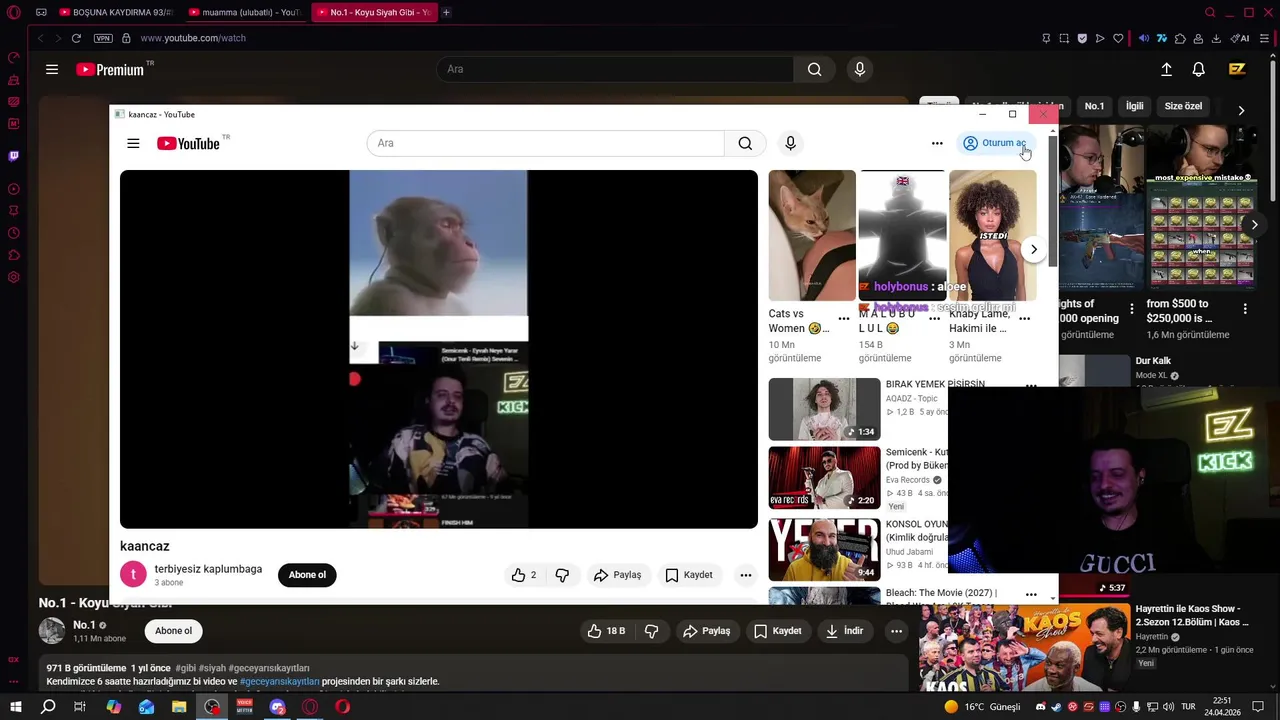
Task: Toggle the VPN badge in address bar
Action: (103, 38)
